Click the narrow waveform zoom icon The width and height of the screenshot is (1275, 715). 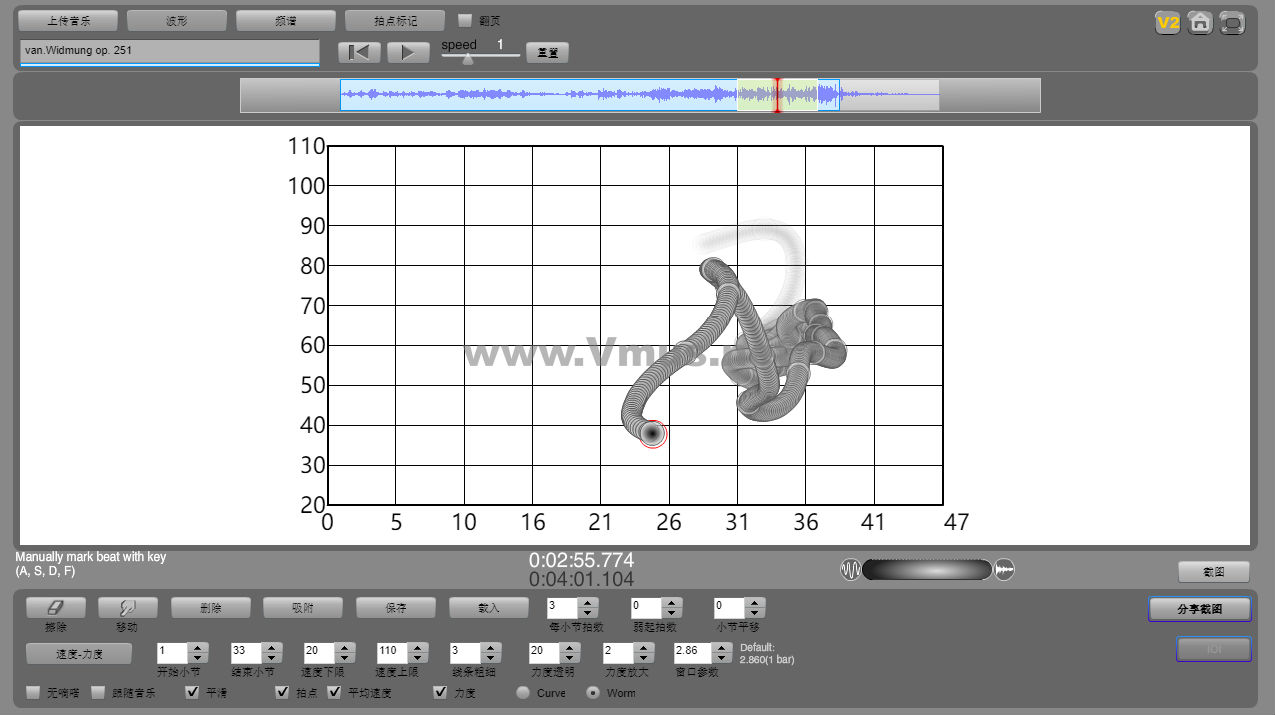(x=850, y=570)
